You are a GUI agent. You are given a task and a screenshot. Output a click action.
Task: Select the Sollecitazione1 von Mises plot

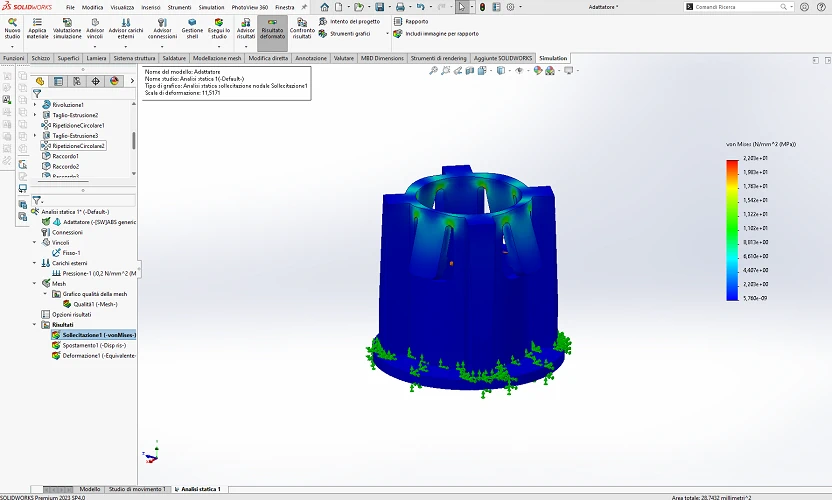[x=92, y=335]
